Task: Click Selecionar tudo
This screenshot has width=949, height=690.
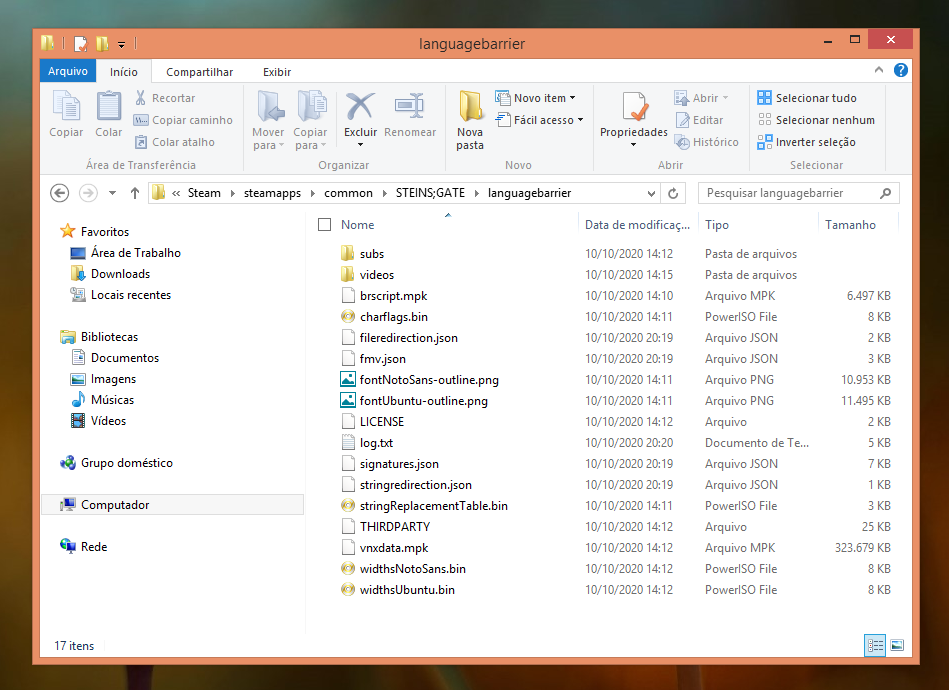Action: tap(807, 98)
